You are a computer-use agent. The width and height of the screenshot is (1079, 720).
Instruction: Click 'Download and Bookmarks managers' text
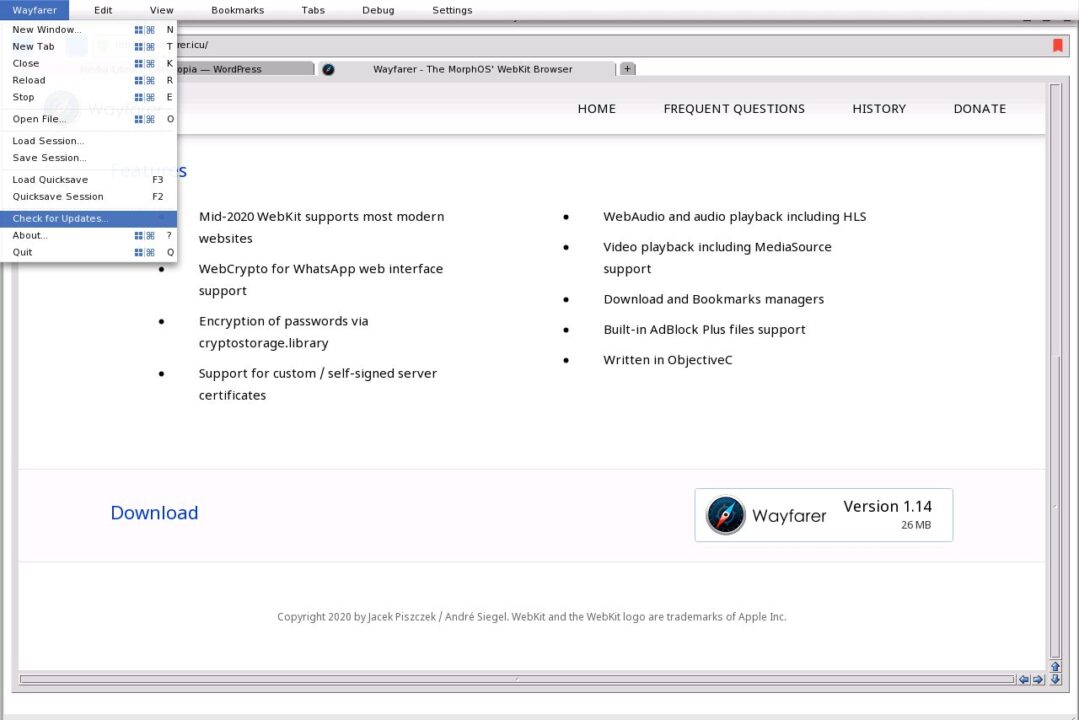pyautogui.click(x=714, y=299)
